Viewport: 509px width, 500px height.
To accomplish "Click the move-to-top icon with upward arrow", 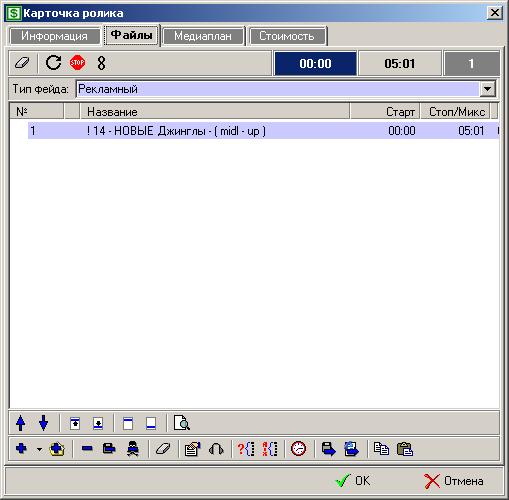I will (x=75, y=423).
